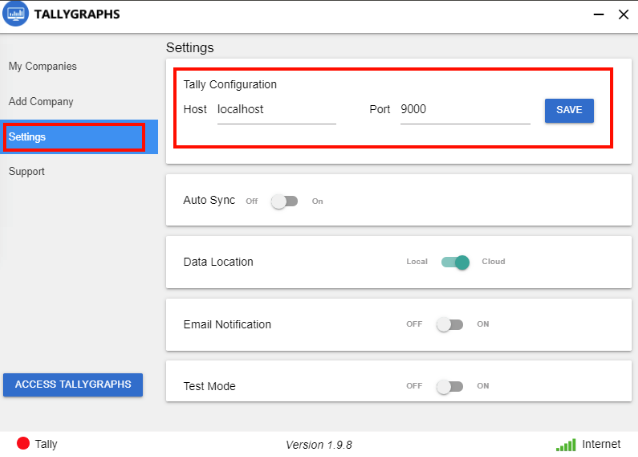The width and height of the screenshot is (638, 457).
Task: Click the 'Cloud' label beside Data Location
Action: (493, 261)
